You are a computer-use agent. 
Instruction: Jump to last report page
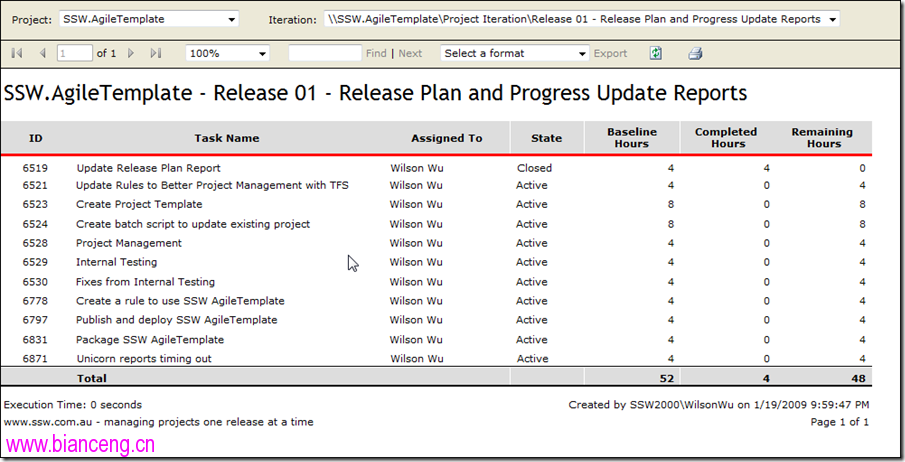(x=156, y=53)
